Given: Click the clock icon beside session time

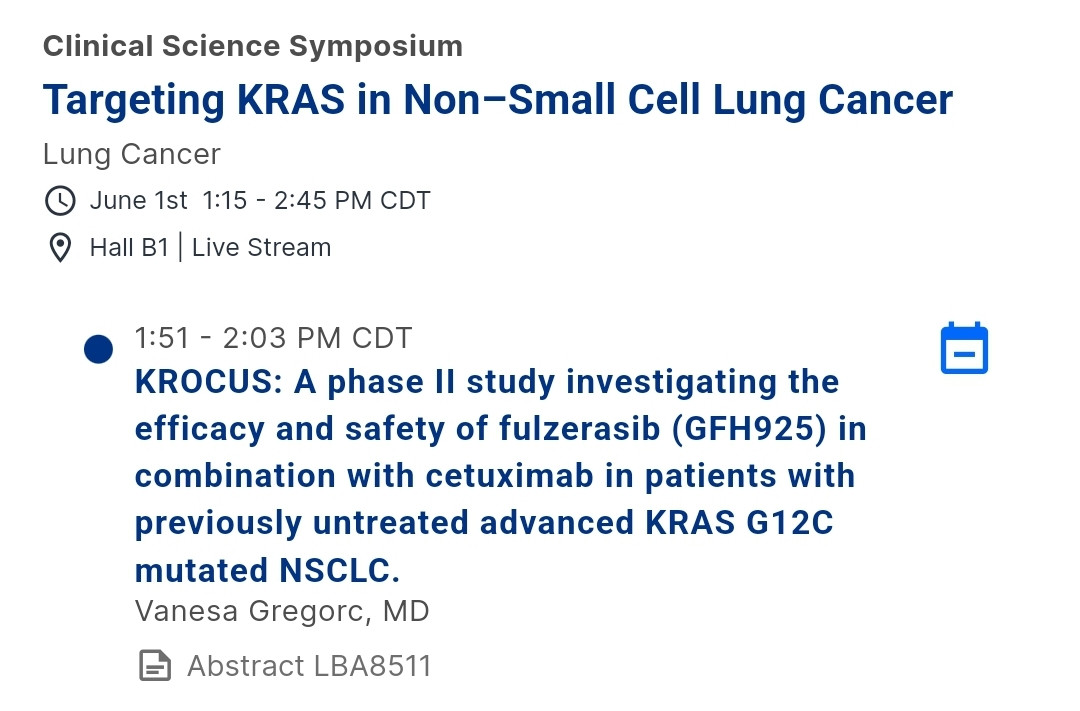Looking at the screenshot, I should [61, 200].
